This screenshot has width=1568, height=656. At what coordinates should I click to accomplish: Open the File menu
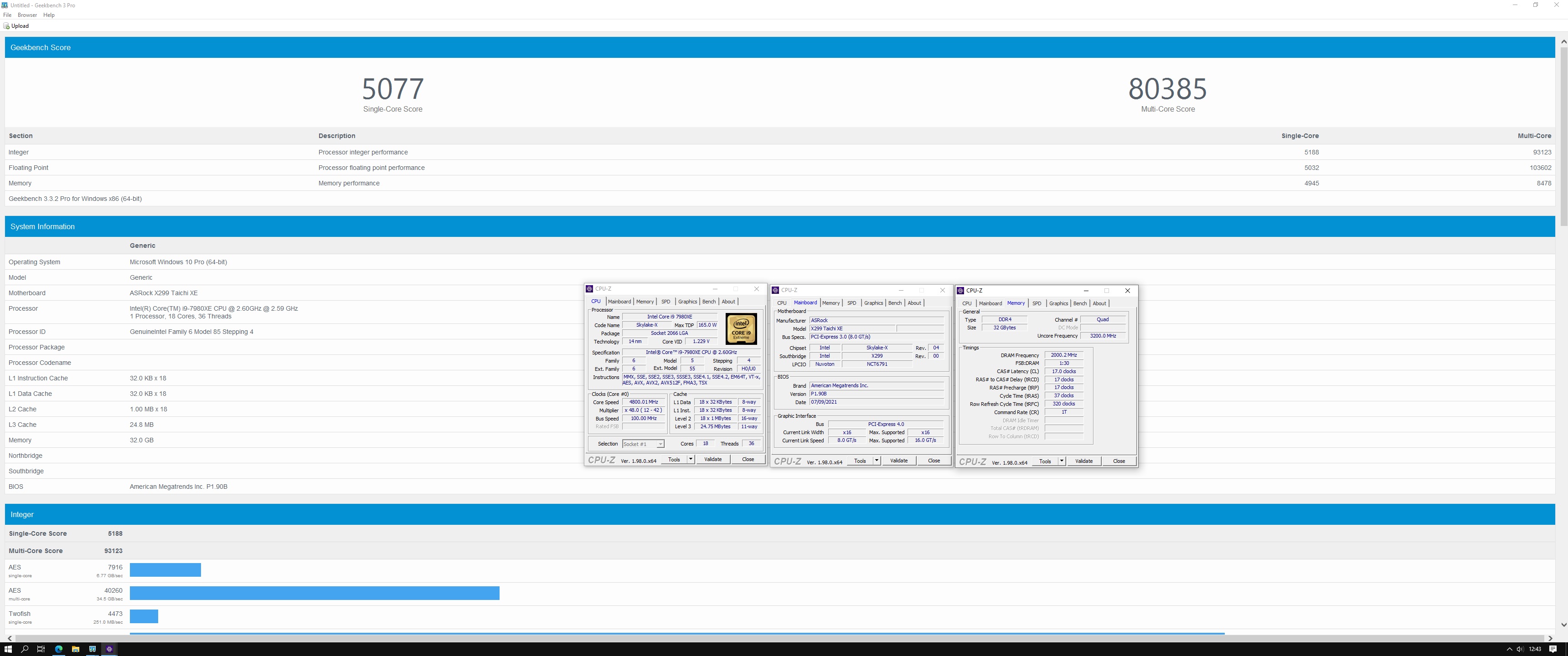[x=7, y=15]
